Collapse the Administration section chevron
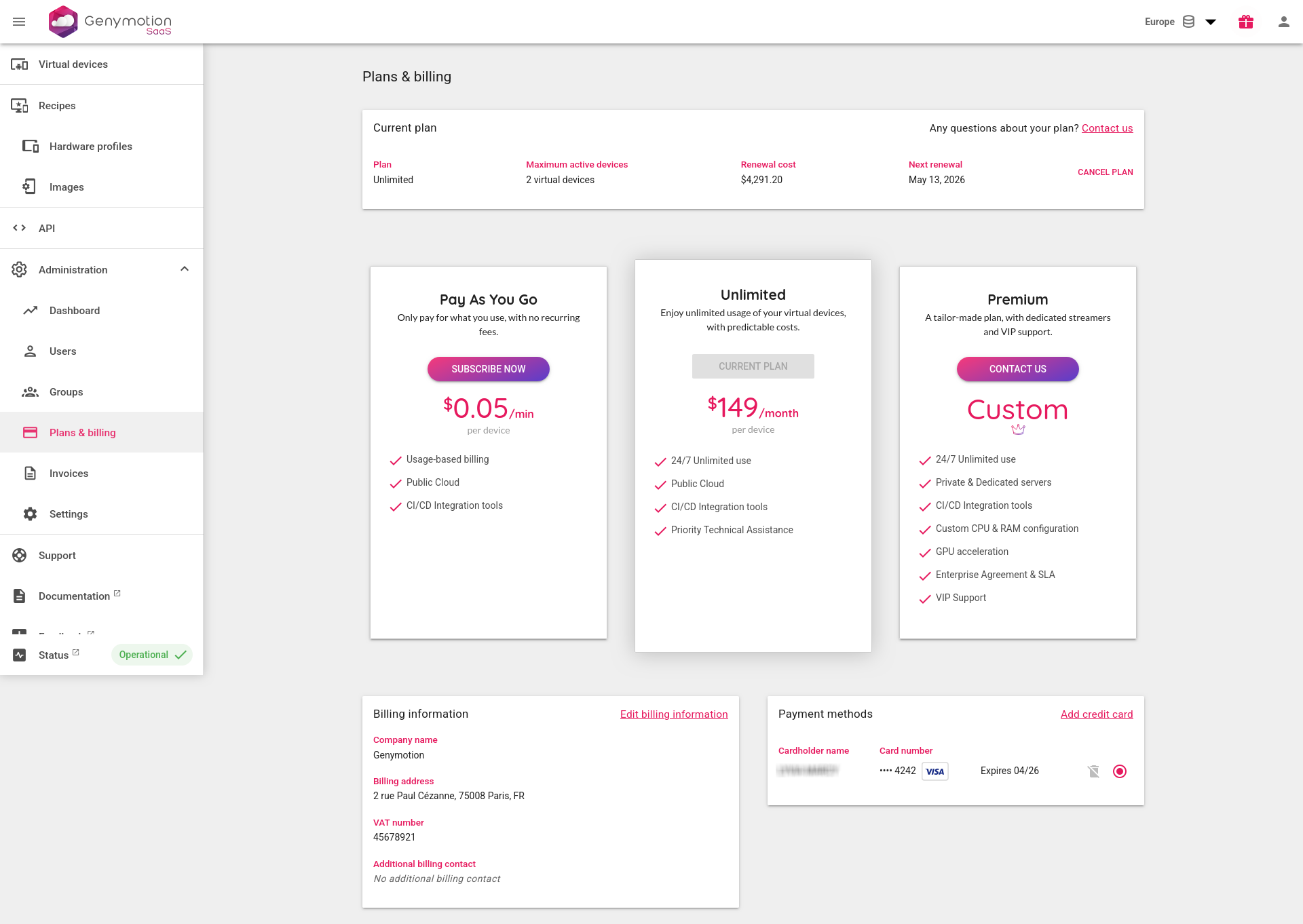The image size is (1303, 924). click(185, 269)
